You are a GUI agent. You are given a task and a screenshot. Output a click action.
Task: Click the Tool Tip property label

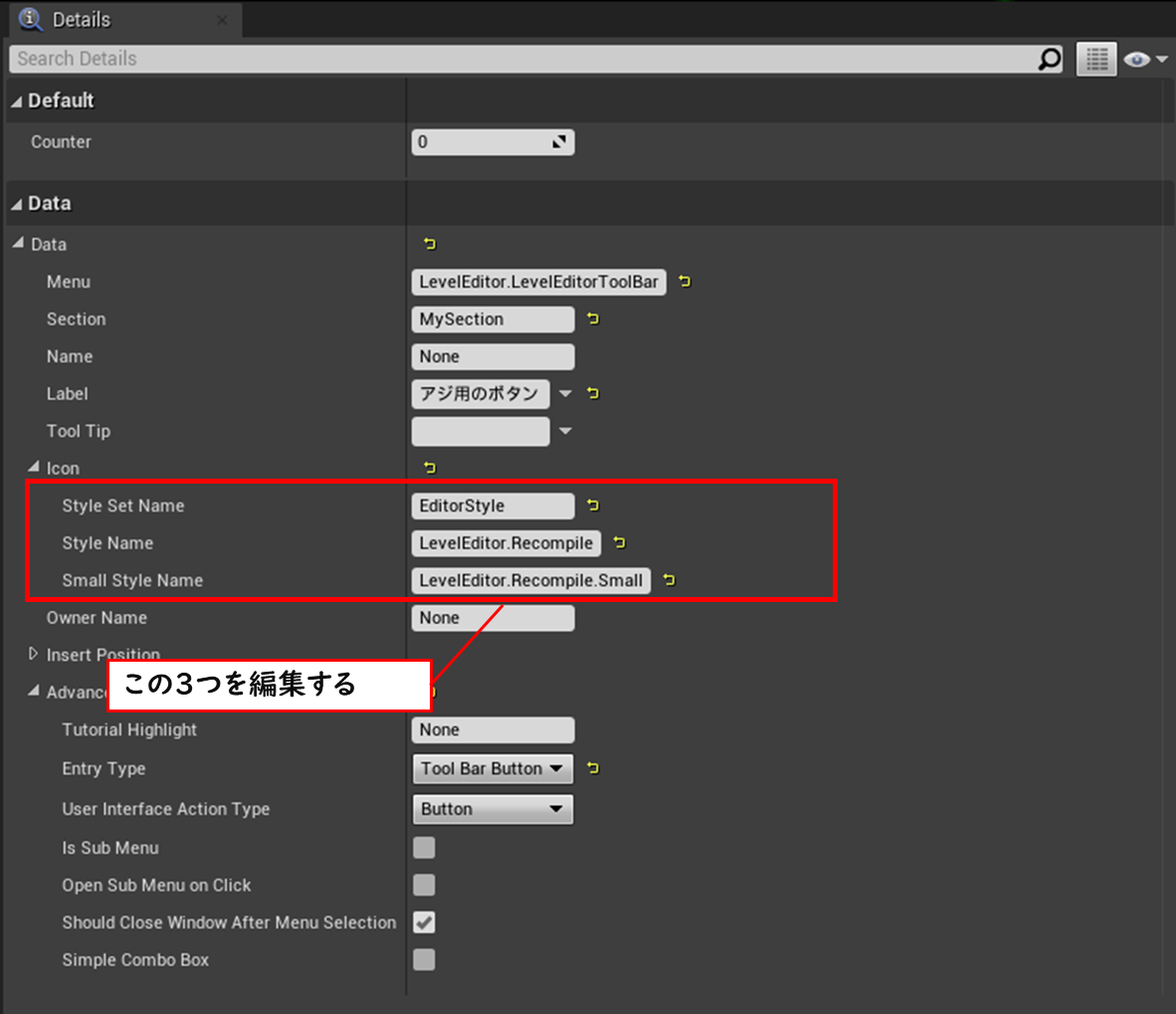pos(78,431)
